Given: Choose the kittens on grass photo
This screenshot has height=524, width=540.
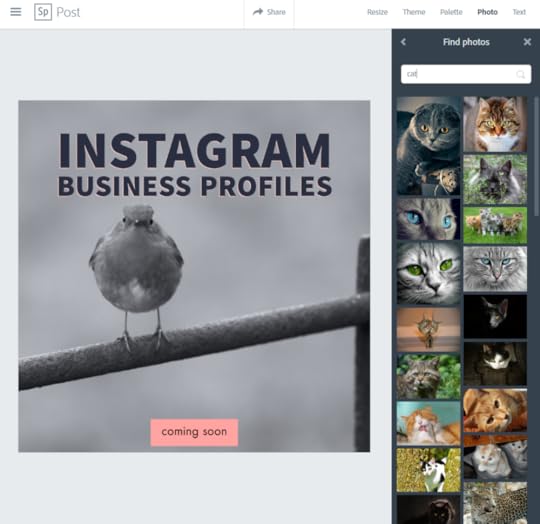Looking at the screenshot, I should click(x=495, y=225).
